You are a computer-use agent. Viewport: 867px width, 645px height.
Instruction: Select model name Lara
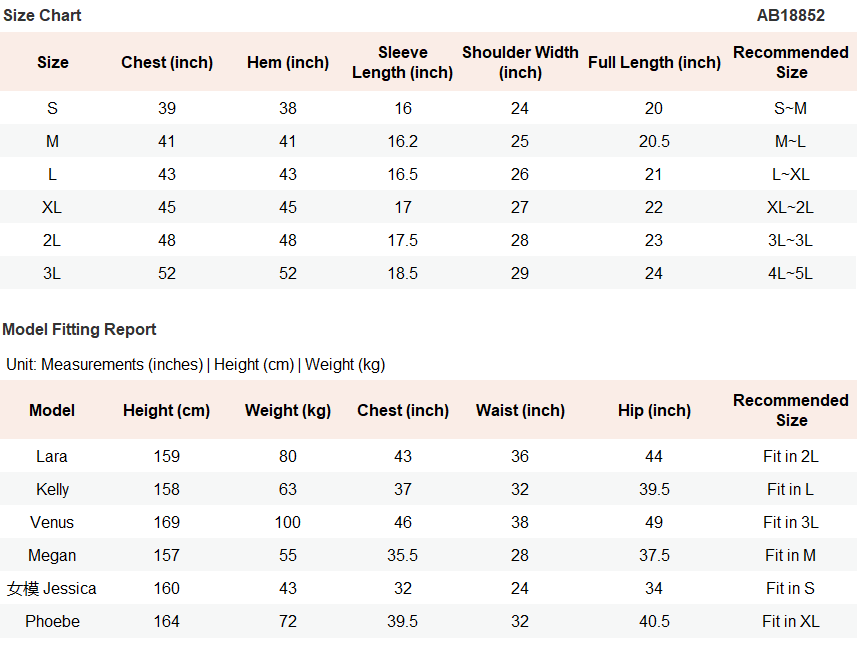tap(52, 457)
